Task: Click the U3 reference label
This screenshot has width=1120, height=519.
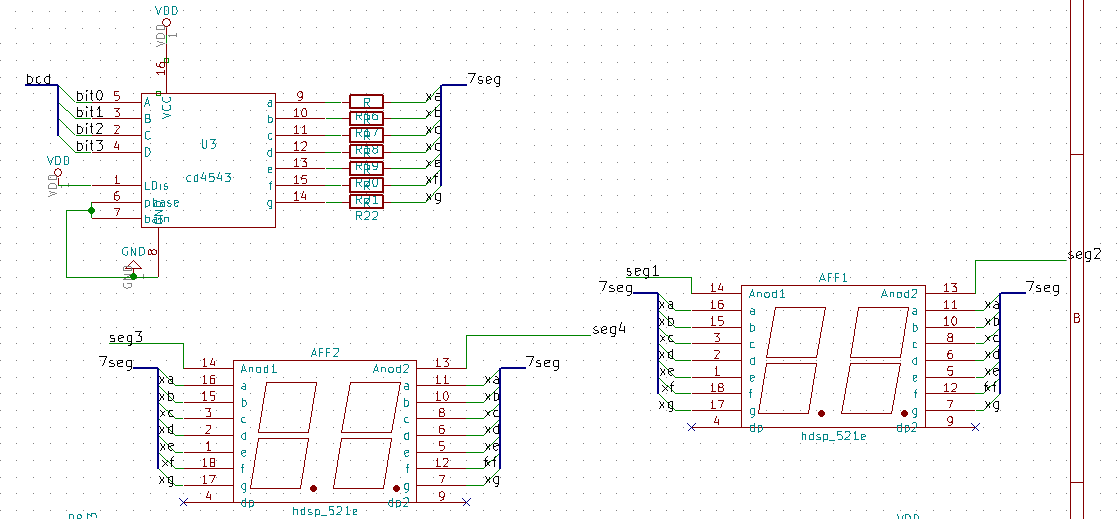Action: [x=209, y=144]
